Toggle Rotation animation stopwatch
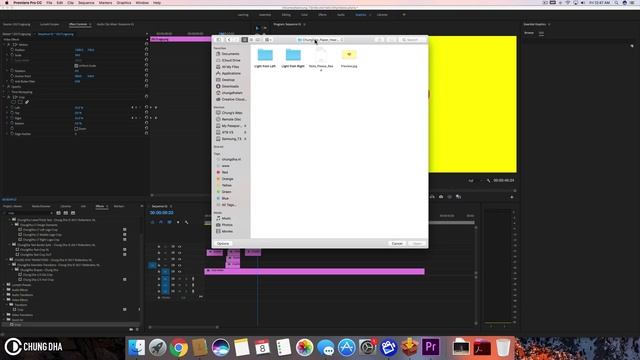 point(12,71)
